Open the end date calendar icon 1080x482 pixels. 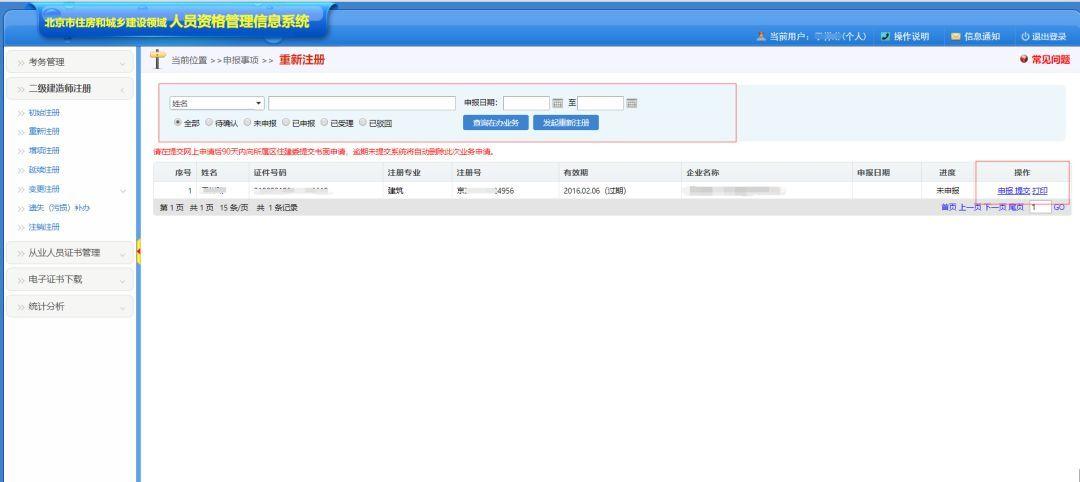[x=632, y=103]
